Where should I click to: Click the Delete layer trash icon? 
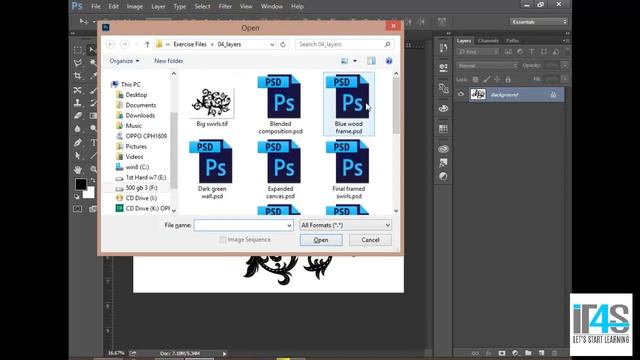tap(554, 353)
